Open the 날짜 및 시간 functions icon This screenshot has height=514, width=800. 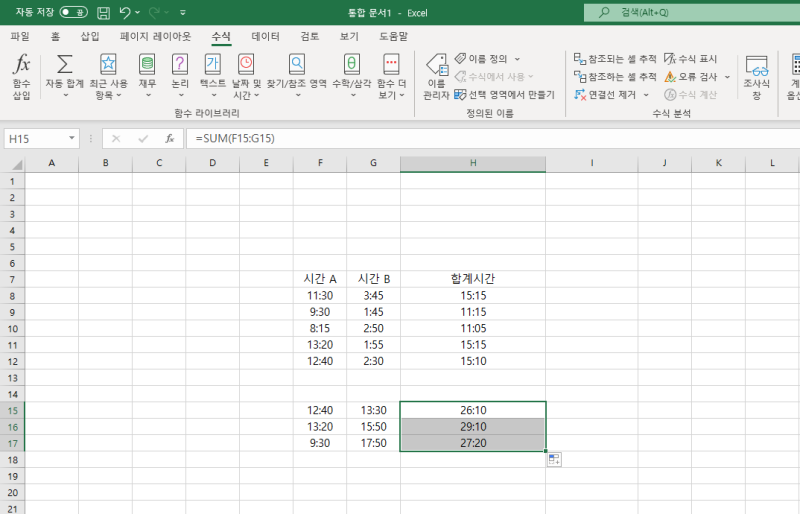click(246, 66)
